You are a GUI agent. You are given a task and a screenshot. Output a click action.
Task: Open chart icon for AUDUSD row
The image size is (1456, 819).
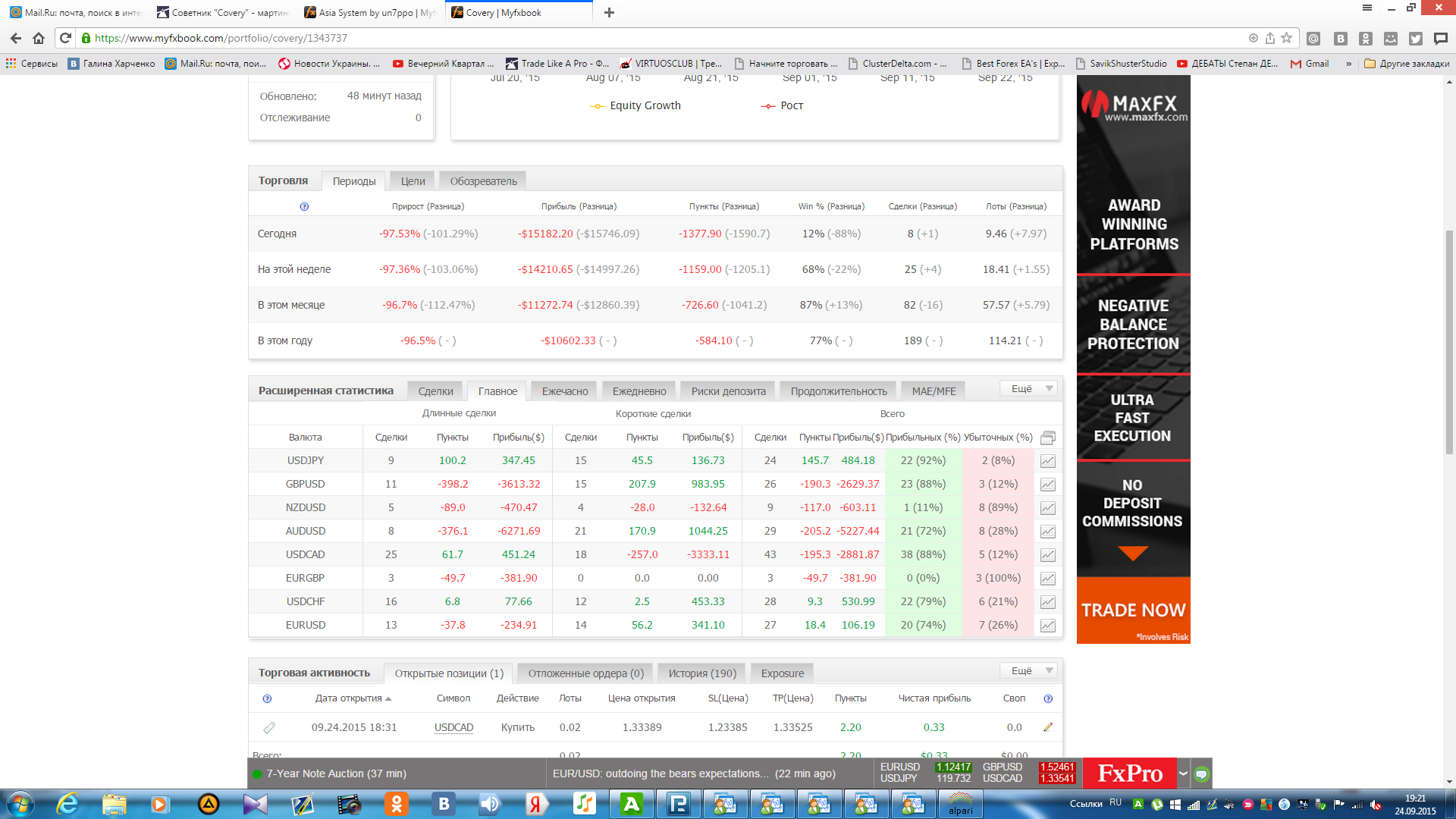click(x=1047, y=532)
